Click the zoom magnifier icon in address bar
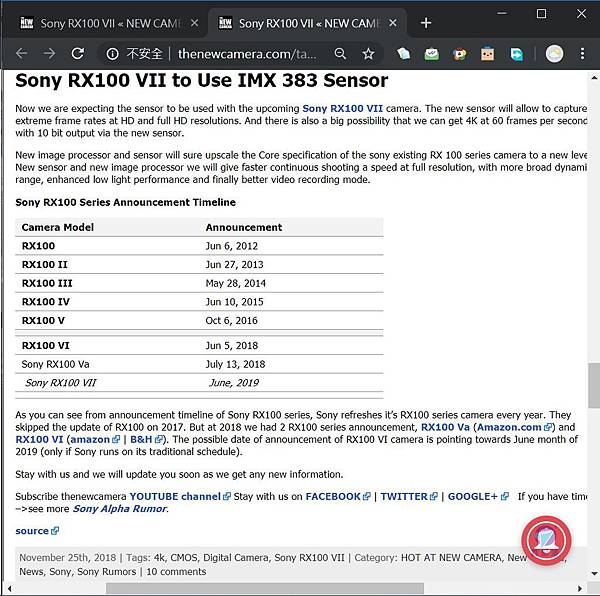Viewport: 600px width, 596px height. click(x=340, y=54)
